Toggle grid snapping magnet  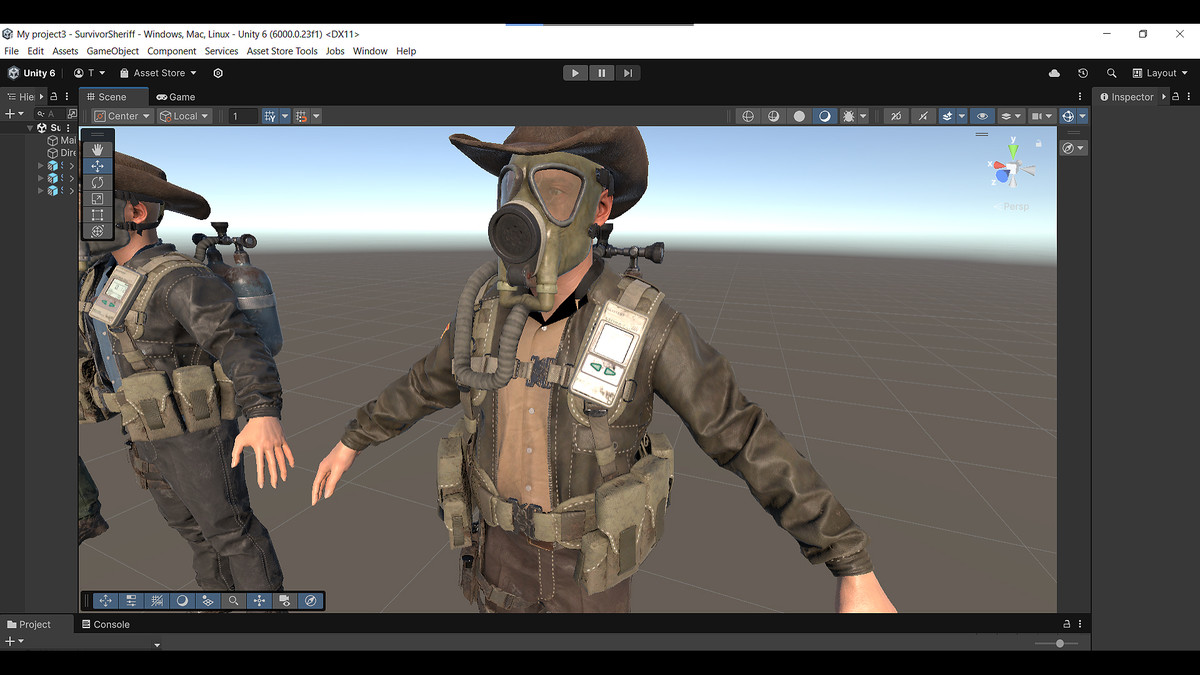pos(302,116)
